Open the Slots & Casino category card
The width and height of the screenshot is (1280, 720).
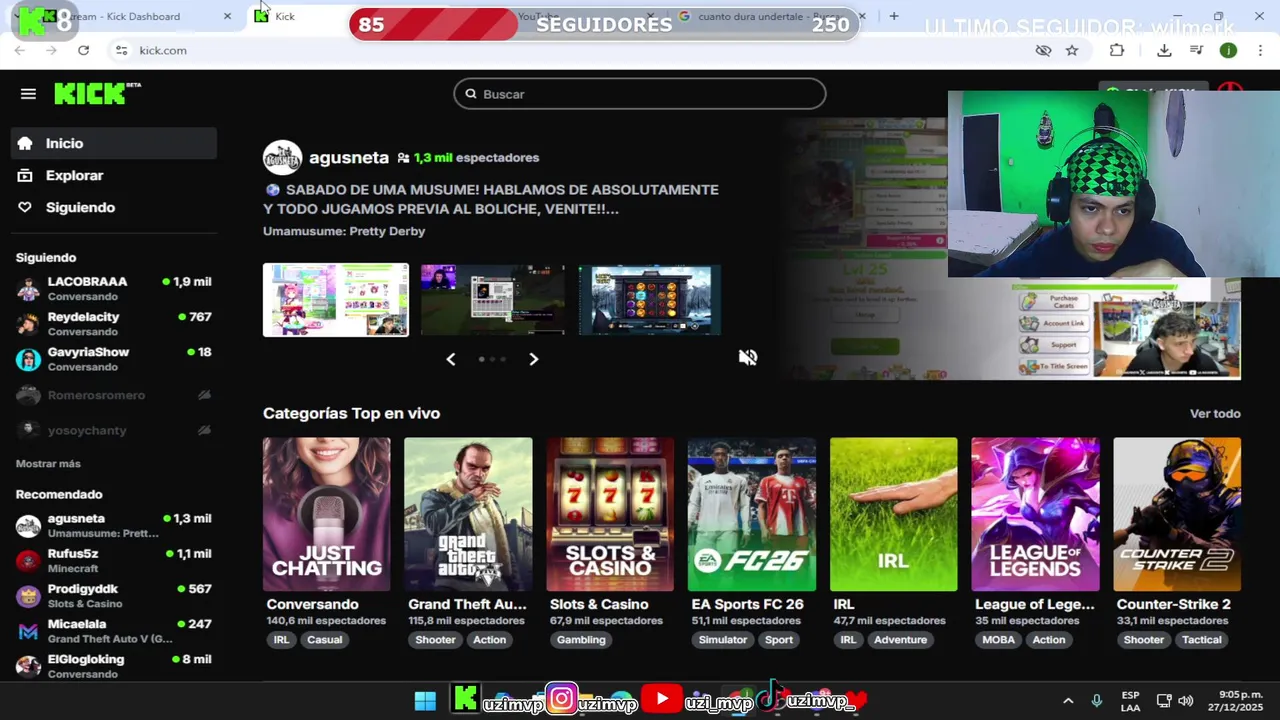tap(610, 514)
